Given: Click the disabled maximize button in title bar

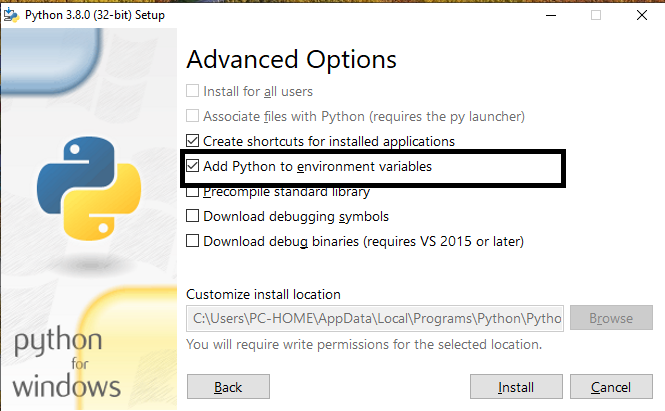Looking at the screenshot, I should tap(596, 15).
